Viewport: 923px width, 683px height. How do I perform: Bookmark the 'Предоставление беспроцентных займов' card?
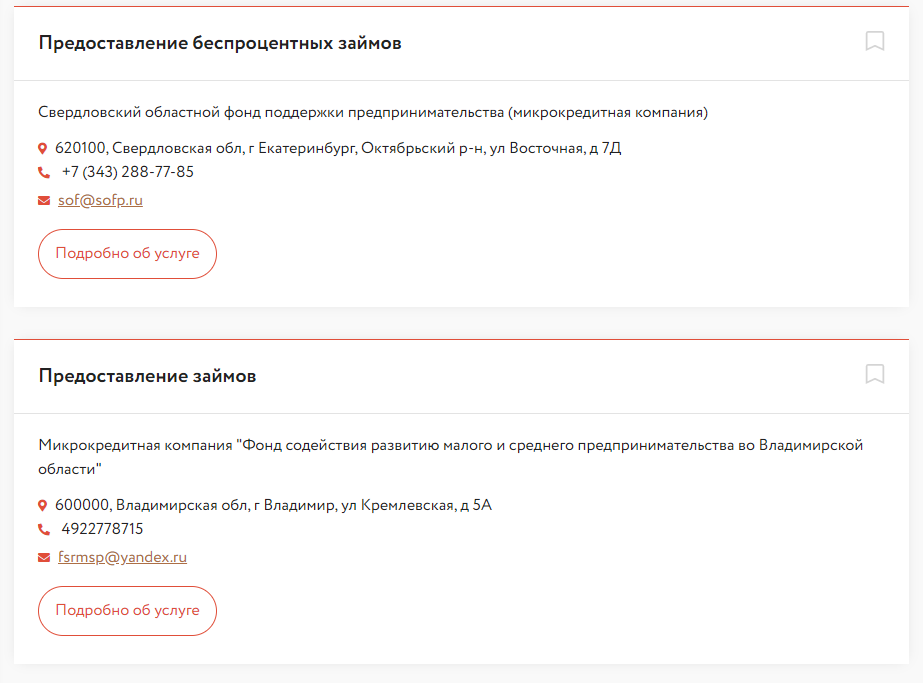point(875,41)
